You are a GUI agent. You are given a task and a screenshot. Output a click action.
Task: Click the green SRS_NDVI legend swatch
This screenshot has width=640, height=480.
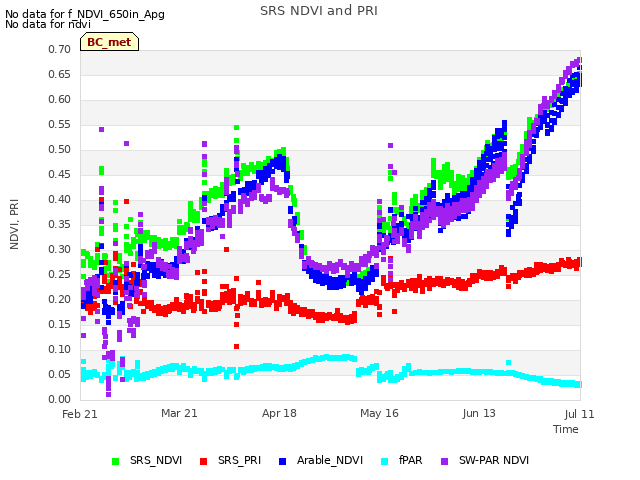[x=116, y=461]
